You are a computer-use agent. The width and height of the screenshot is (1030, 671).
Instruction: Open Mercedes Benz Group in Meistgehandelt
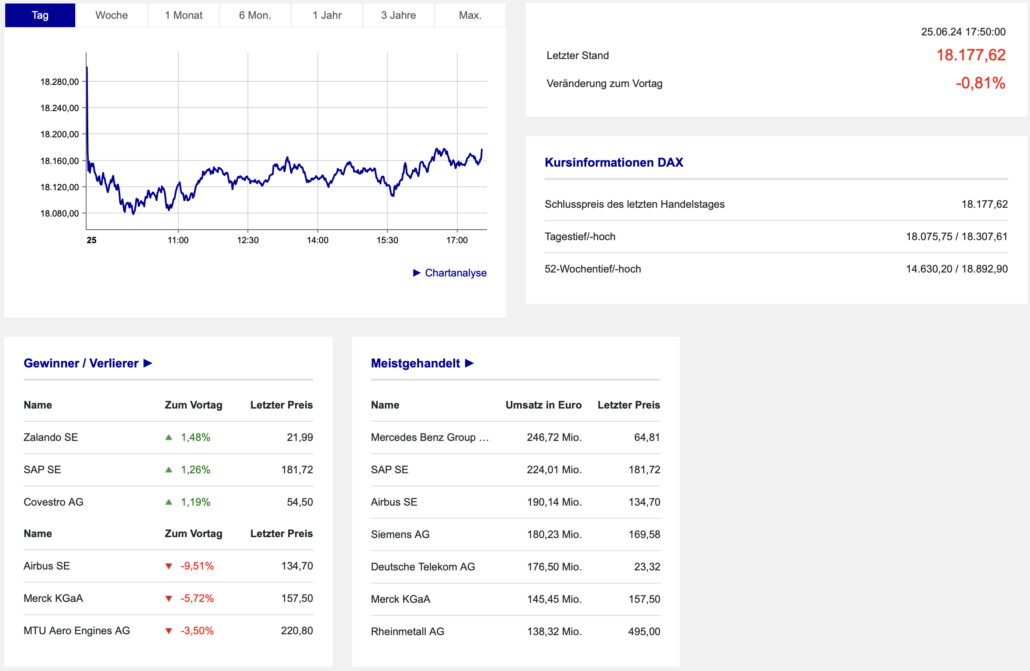430,437
